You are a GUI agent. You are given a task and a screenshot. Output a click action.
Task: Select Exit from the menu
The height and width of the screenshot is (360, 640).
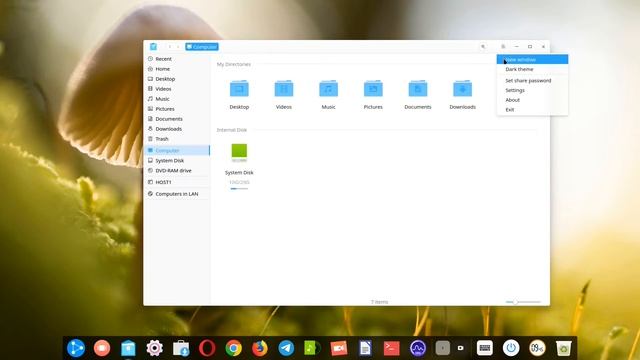532,110
